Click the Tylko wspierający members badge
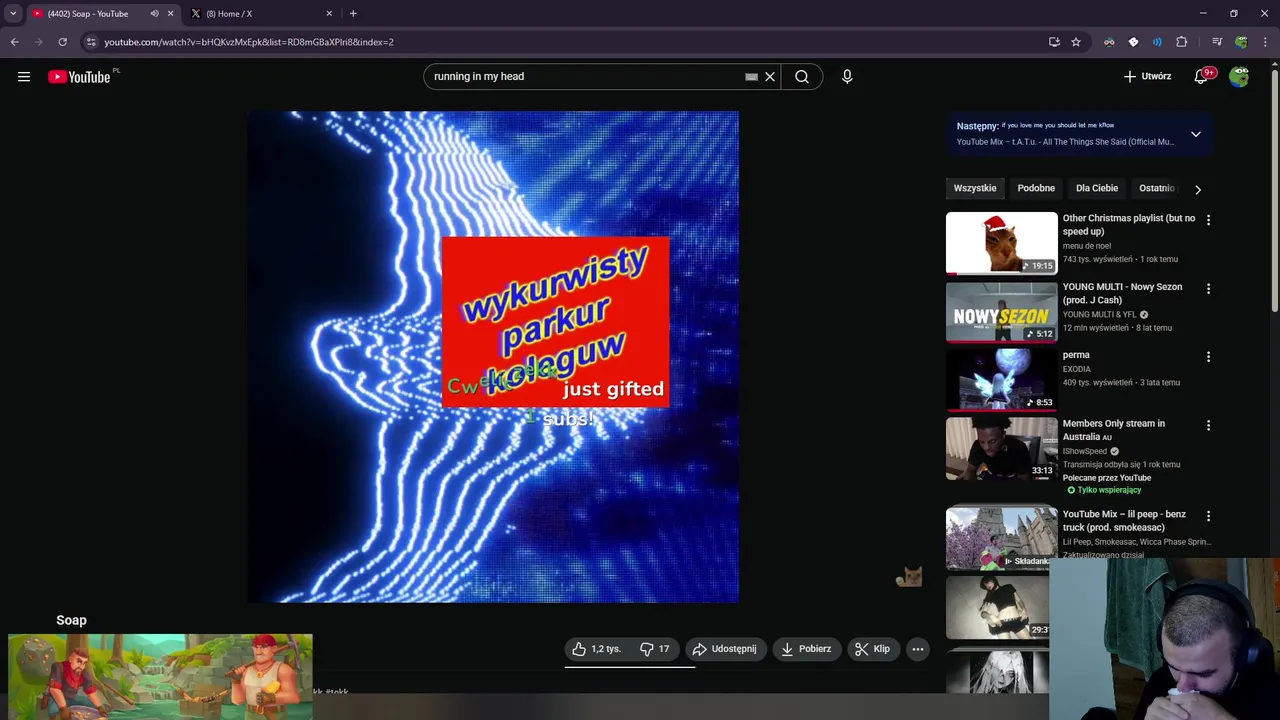 coord(1104,490)
